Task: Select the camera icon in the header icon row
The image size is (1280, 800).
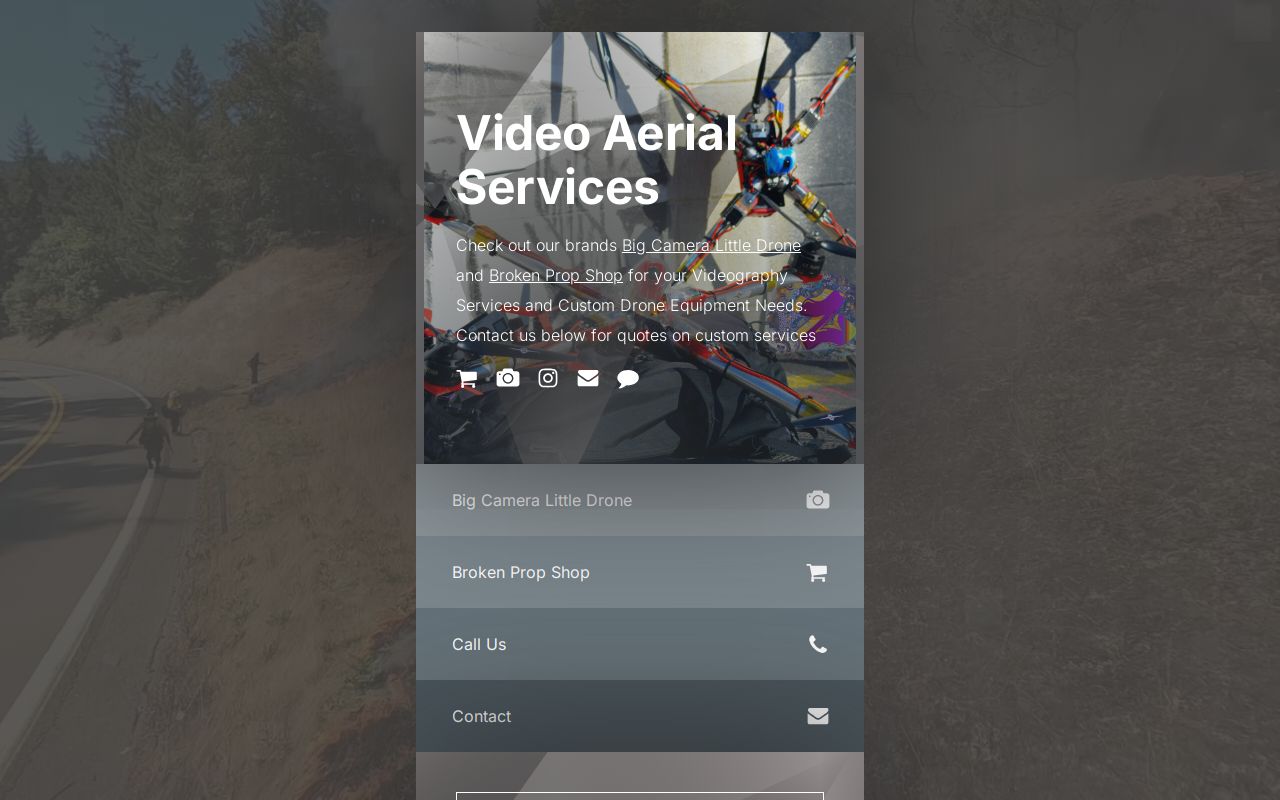Action: click(507, 378)
